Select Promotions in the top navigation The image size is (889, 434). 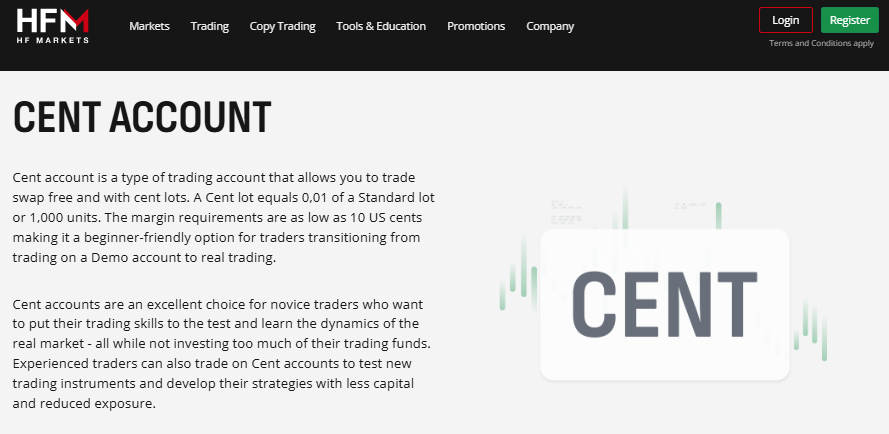(x=476, y=26)
